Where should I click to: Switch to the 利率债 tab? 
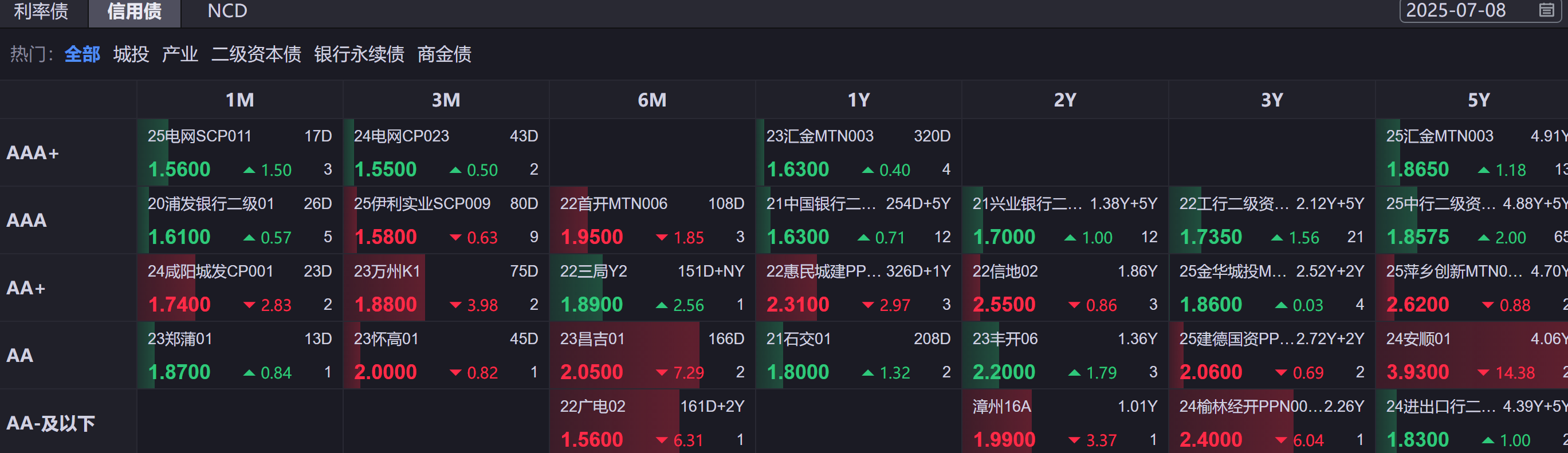(x=41, y=11)
